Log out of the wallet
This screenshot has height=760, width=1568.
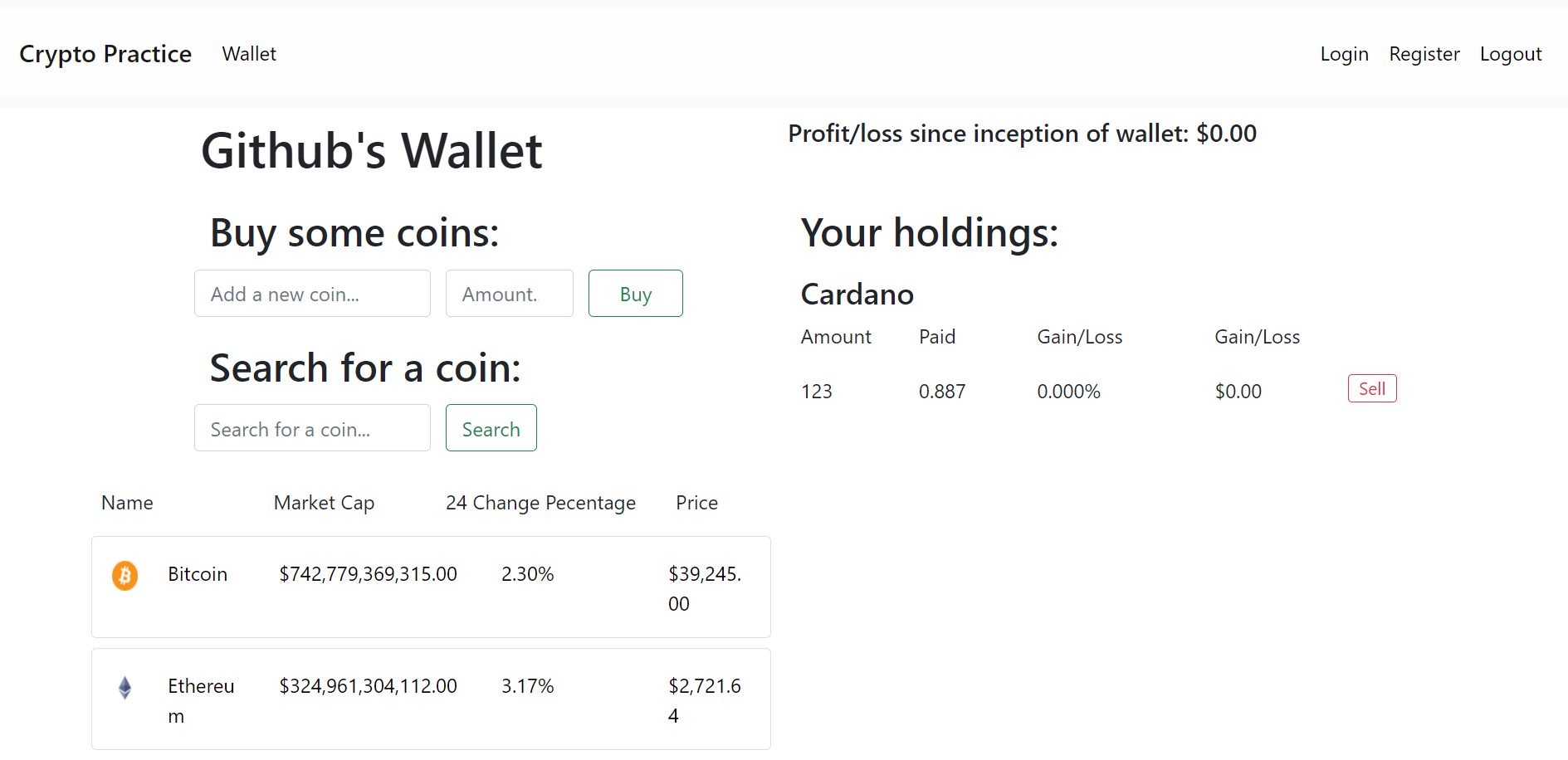coord(1510,53)
